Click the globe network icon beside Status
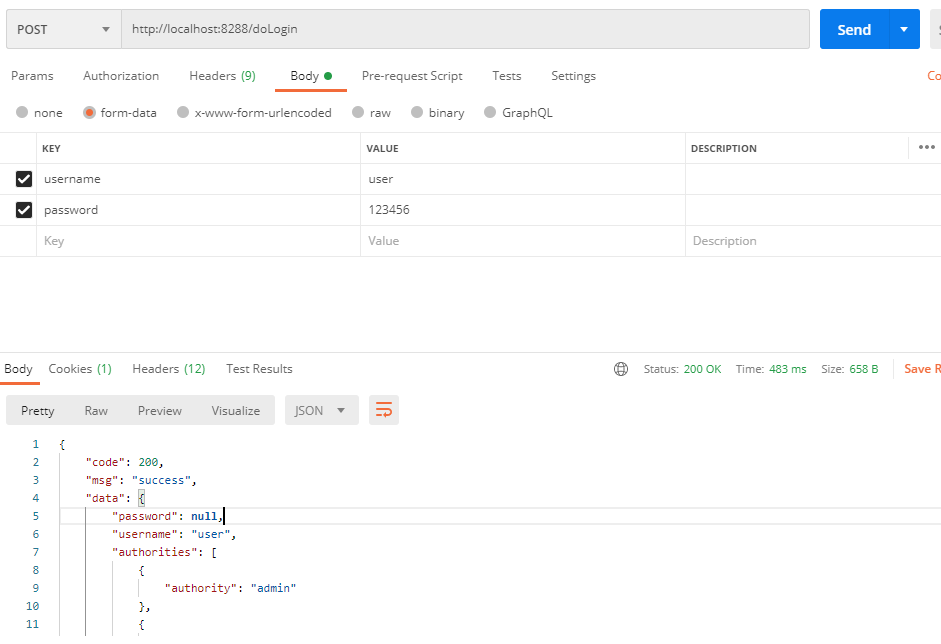The height and width of the screenshot is (644, 941). pos(621,369)
